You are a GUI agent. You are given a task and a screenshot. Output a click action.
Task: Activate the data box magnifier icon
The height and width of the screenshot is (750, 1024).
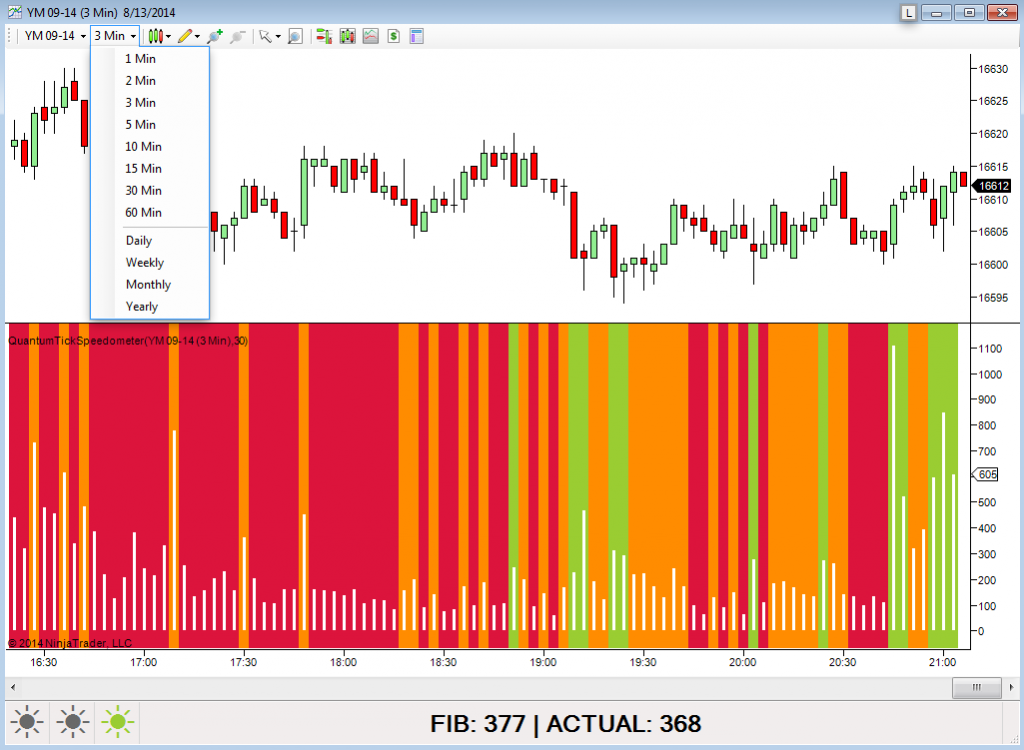294,36
